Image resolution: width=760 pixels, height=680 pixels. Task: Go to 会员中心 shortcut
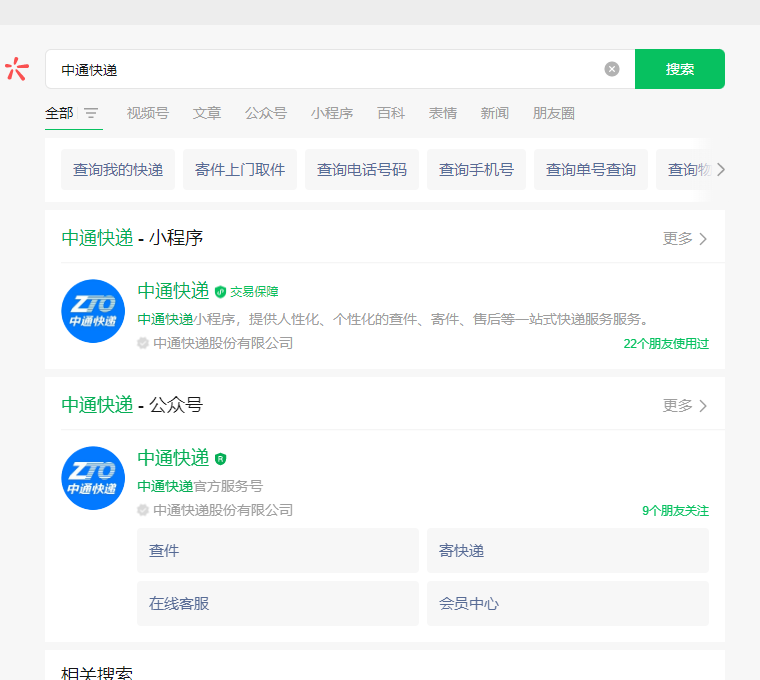click(567, 604)
